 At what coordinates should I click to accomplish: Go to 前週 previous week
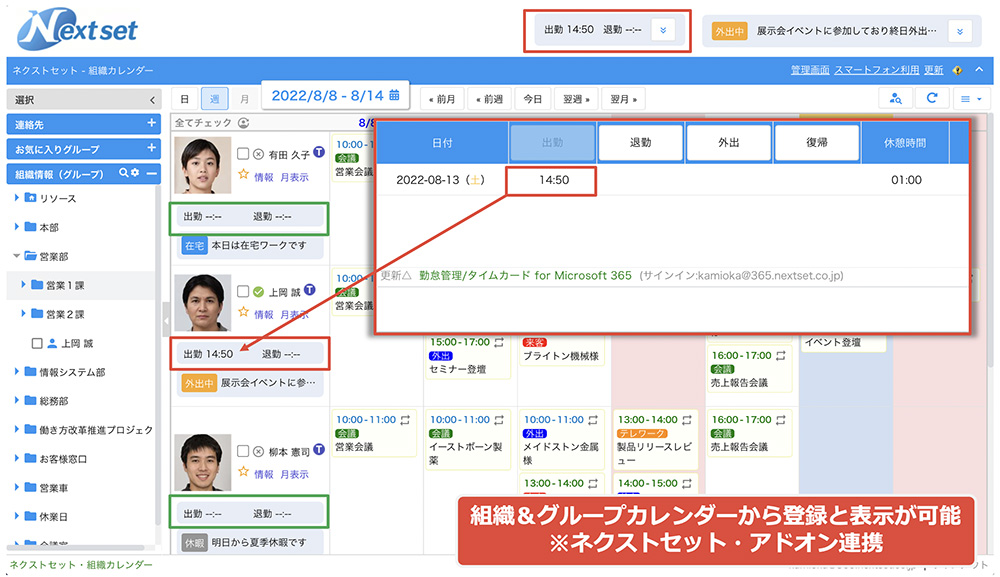489,99
